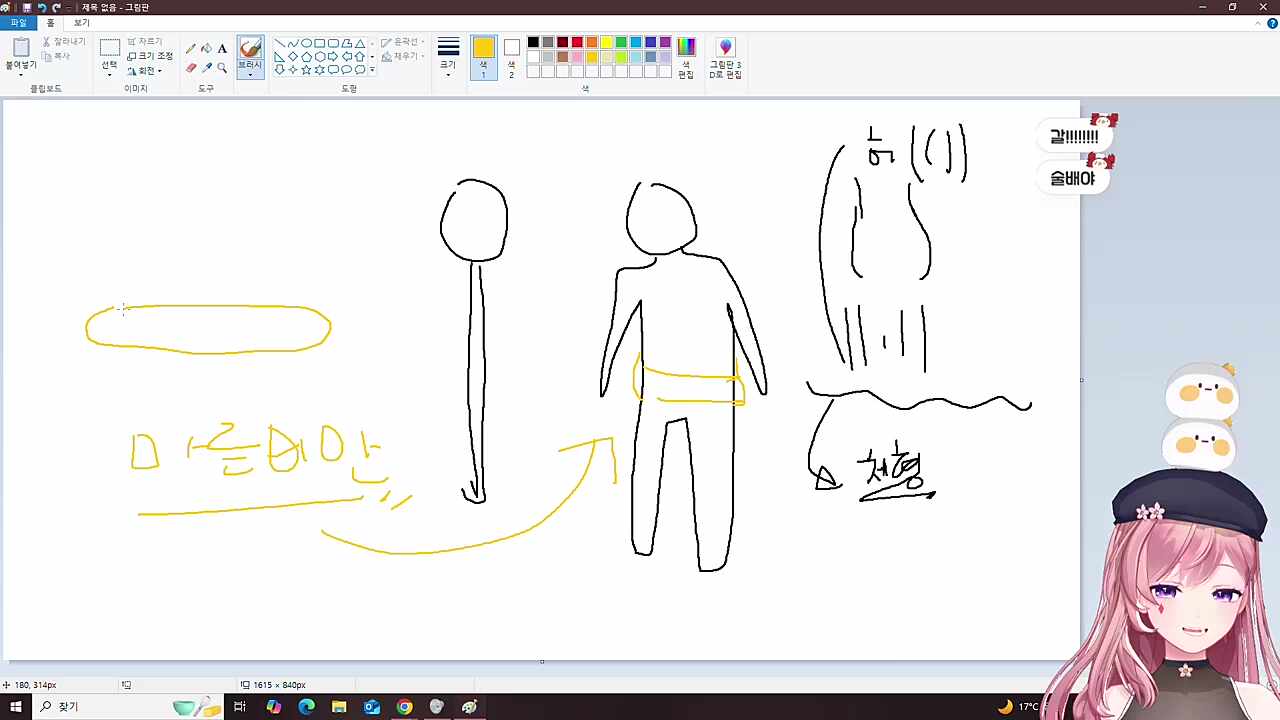
Task: Open the shape Fill (채우기) dropdown
Action: pyautogui.click(x=402, y=57)
